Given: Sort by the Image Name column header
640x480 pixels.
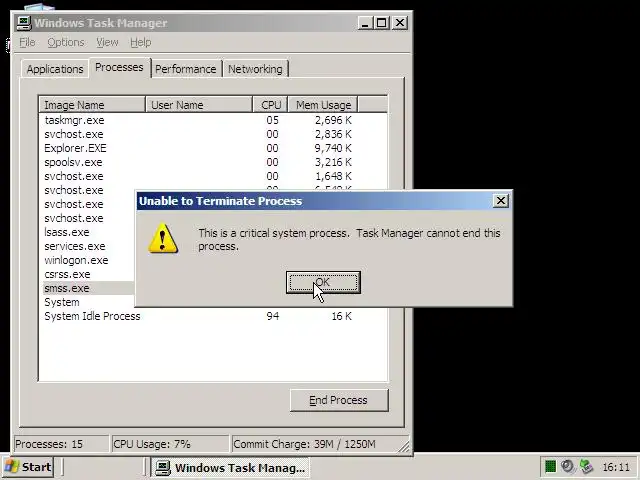Looking at the screenshot, I should pyautogui.click(x=92, y=105).
